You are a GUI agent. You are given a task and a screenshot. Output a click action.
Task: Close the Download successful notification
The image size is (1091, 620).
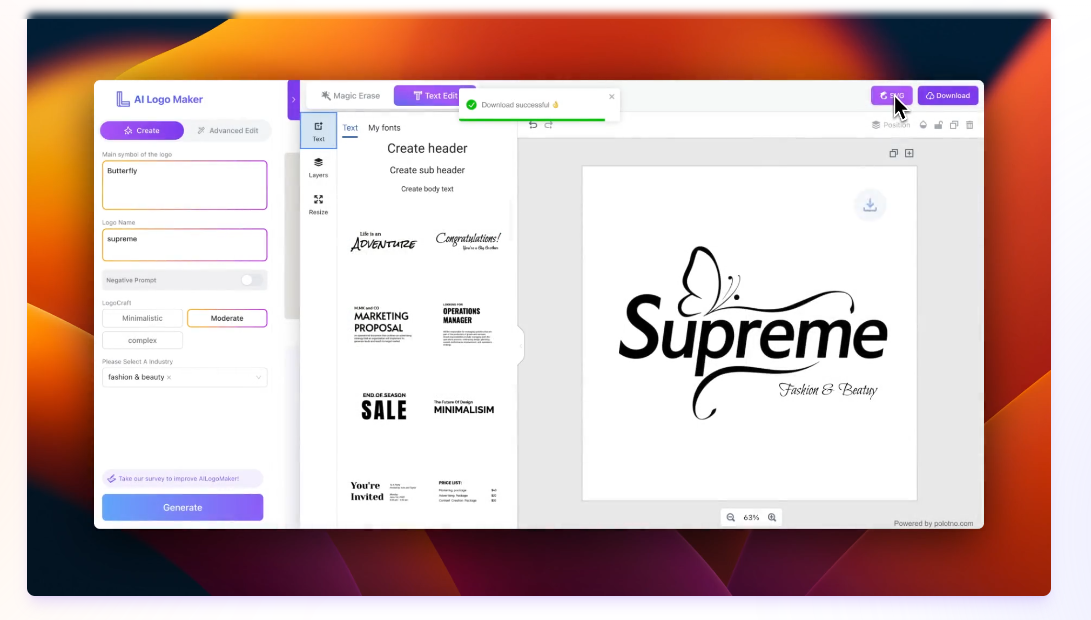(x=612, y=97)
